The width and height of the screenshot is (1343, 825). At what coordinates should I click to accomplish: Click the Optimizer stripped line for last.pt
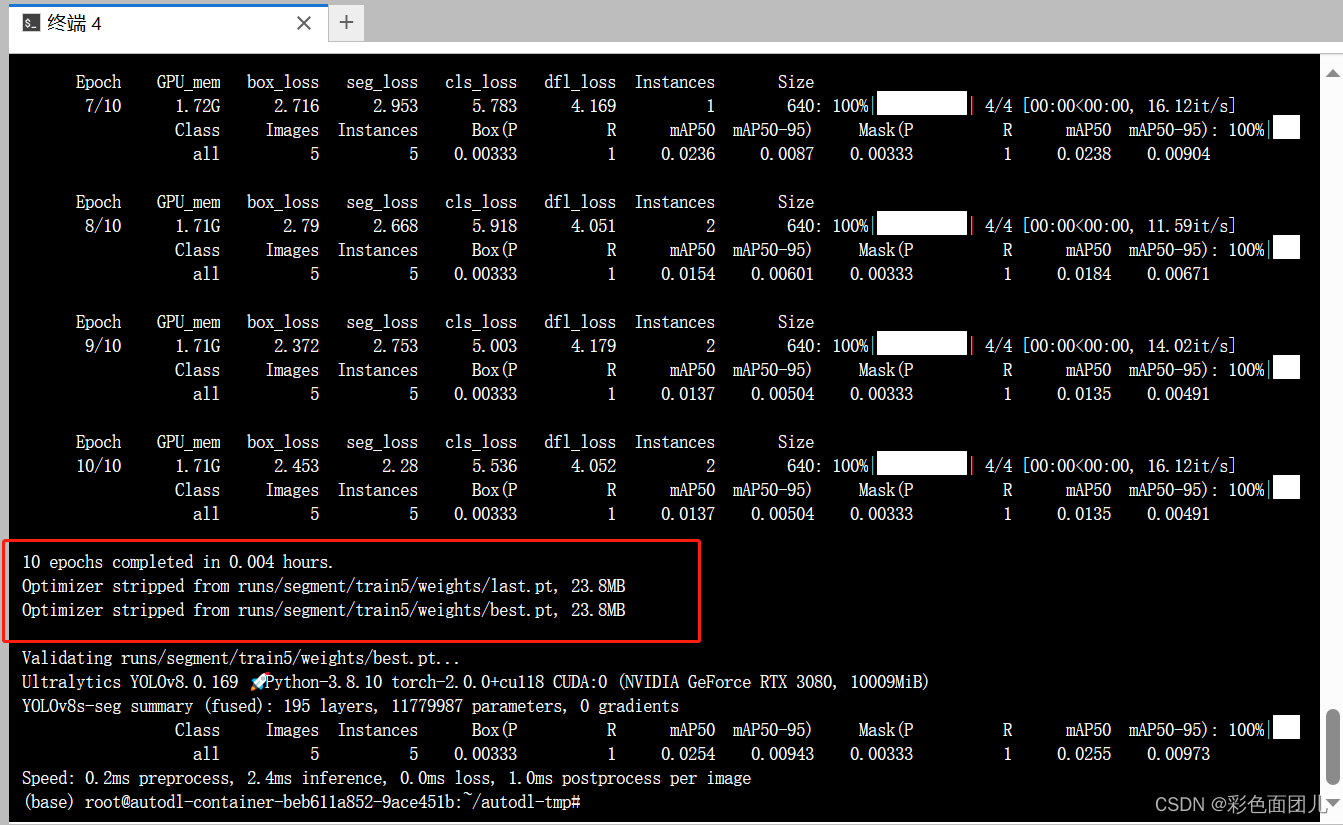point(324,586)
